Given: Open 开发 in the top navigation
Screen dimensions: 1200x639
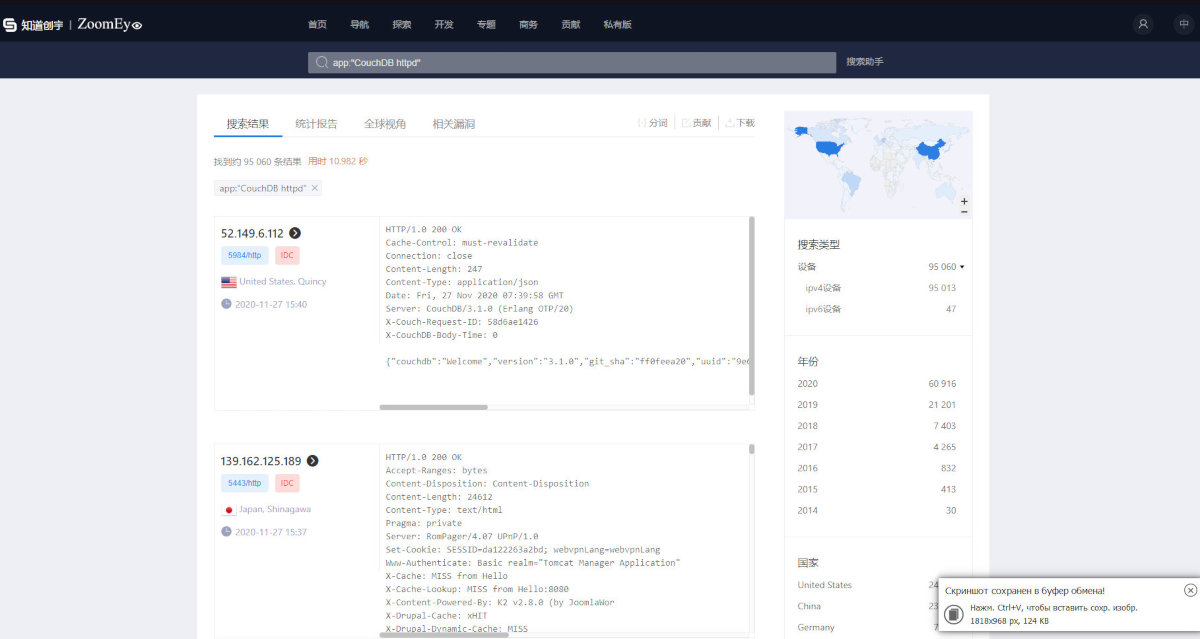Looking at the screenshot, I should tap(444, 24).
